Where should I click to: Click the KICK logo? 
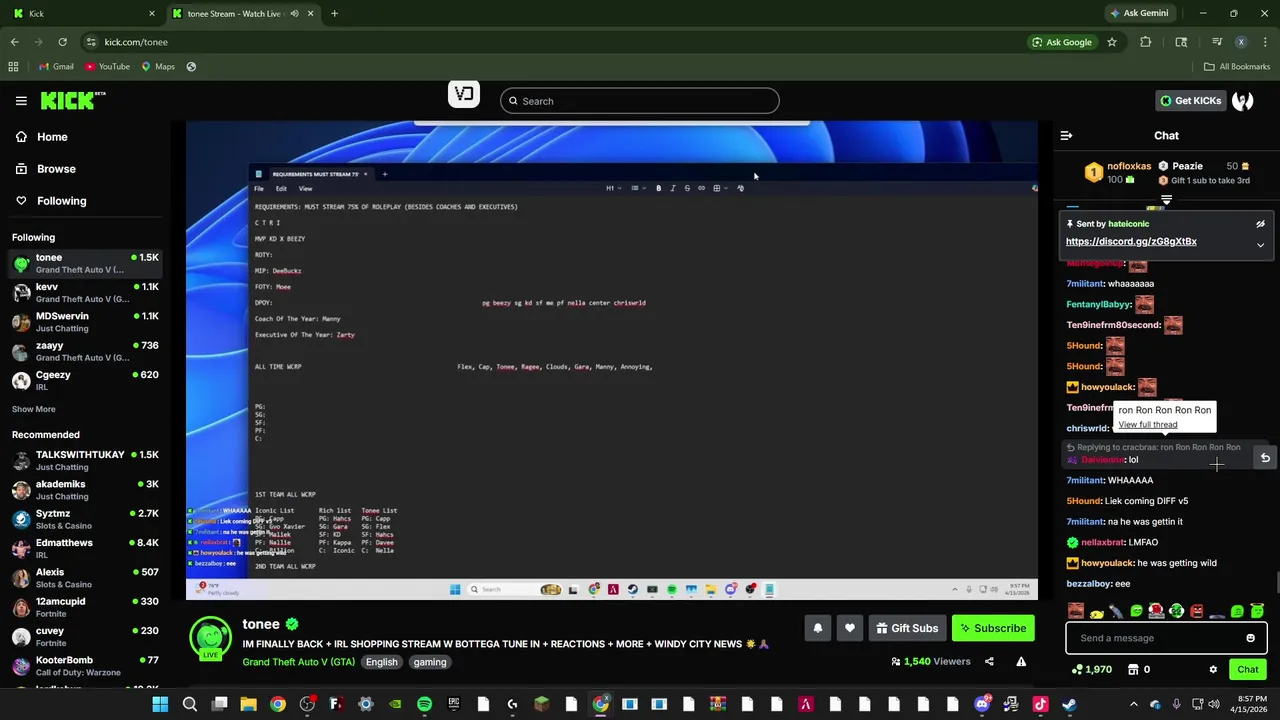coord(73,100)
